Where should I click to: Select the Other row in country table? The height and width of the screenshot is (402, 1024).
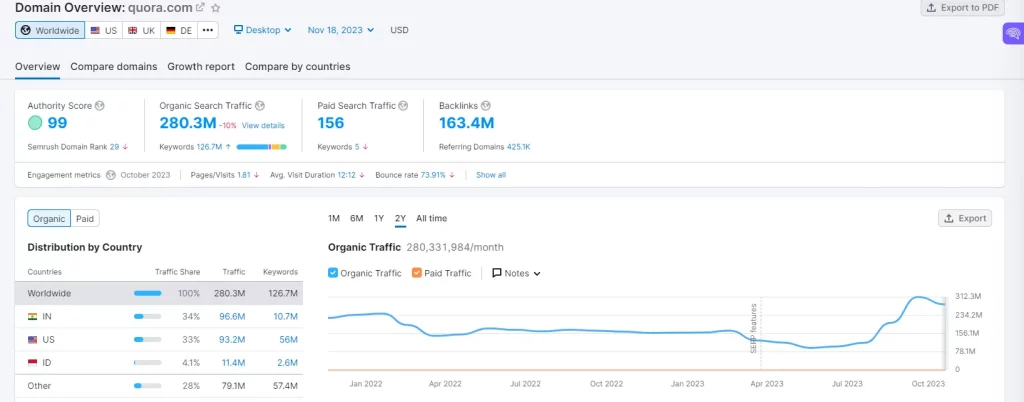click(159, 386)
